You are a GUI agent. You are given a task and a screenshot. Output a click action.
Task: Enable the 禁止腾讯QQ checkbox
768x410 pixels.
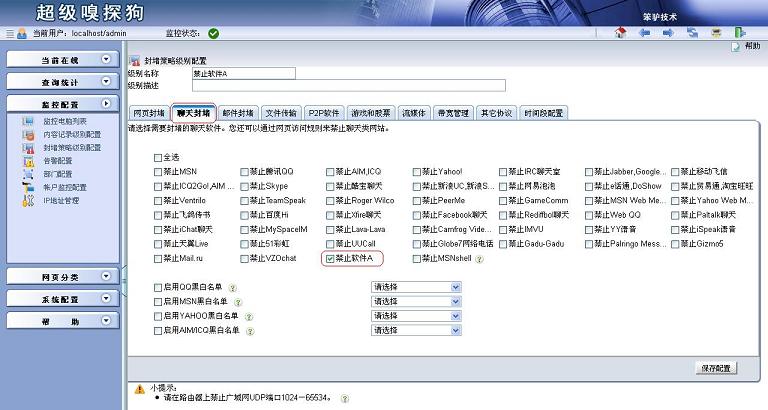click(244, 172)
